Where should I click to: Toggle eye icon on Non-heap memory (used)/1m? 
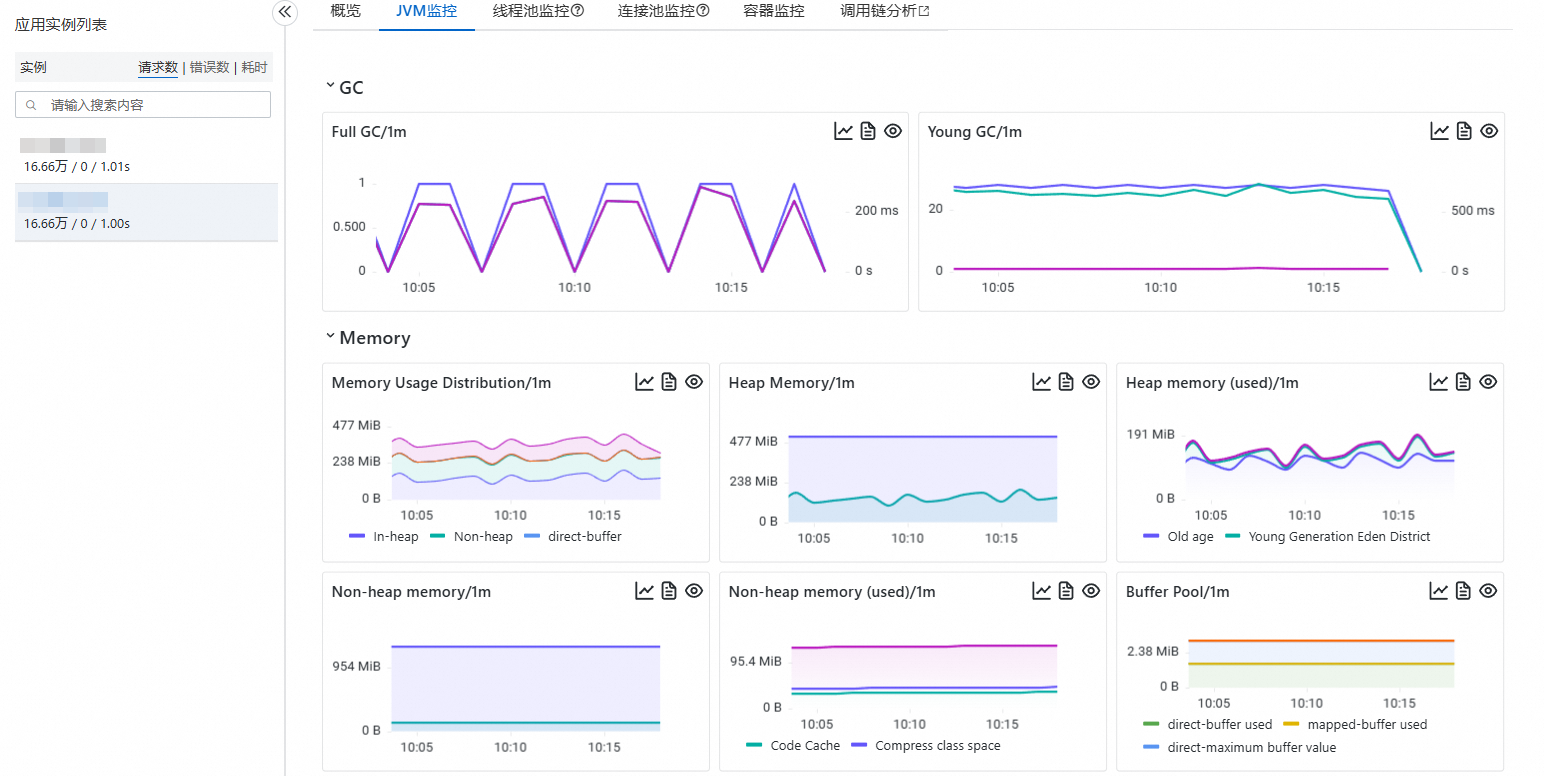pos(1091,591)
